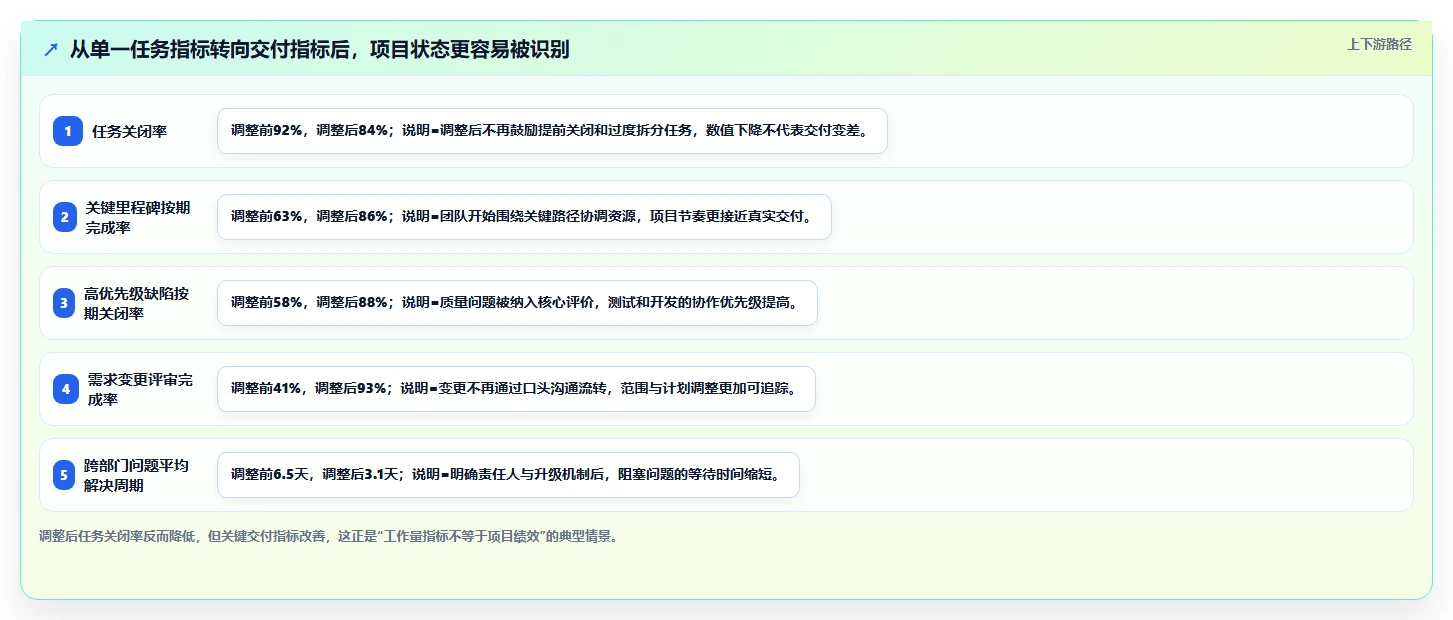This screenshot has height=620, width=1453.
Task: Click the footnote text 调整后任务关闭率反而降低
Action: click(x=331, y=537)
